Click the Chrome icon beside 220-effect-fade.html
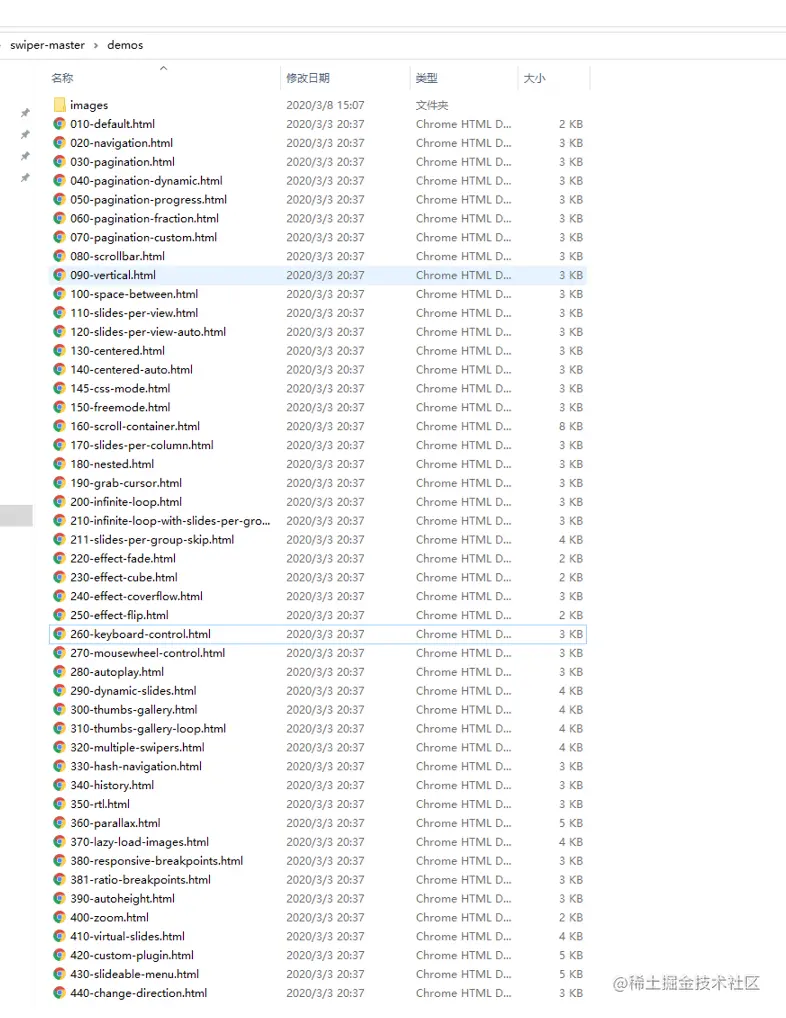The image size is (786, 1018). click(x=59, y=558)
